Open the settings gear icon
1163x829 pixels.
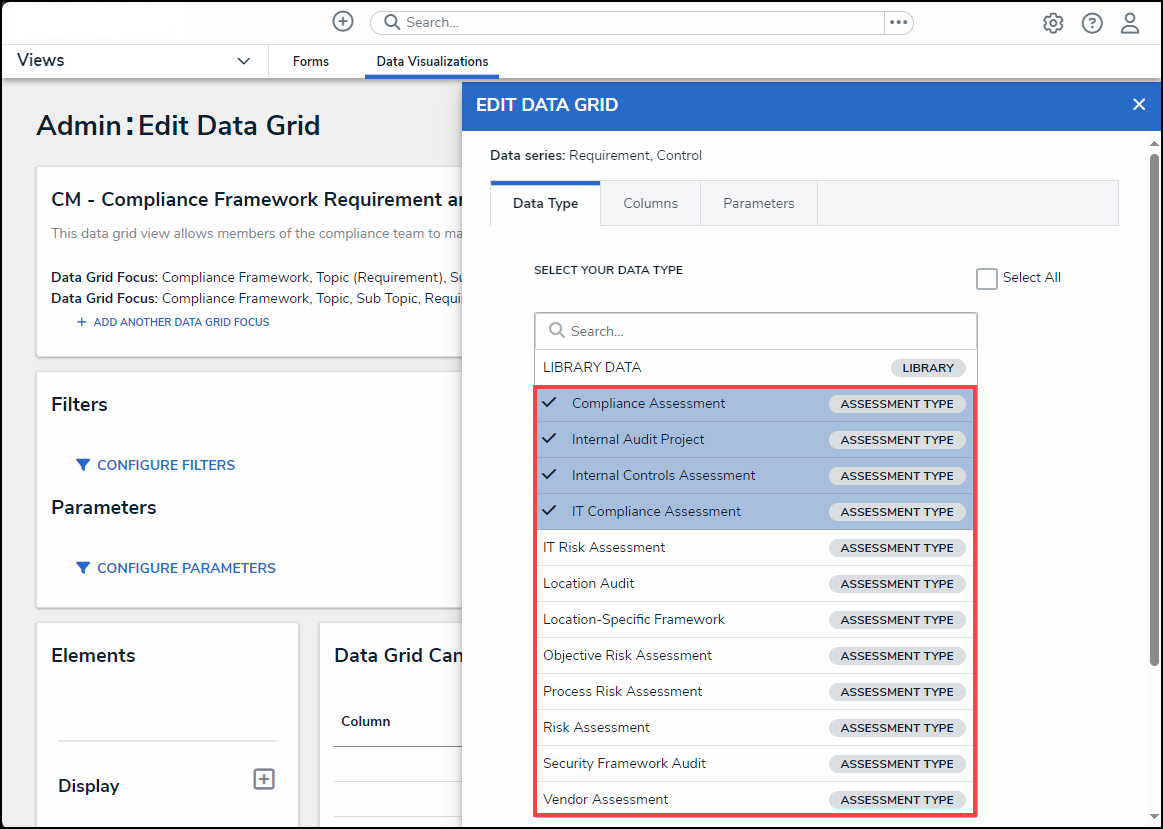pyautogui.click(x=1053, y=23)
